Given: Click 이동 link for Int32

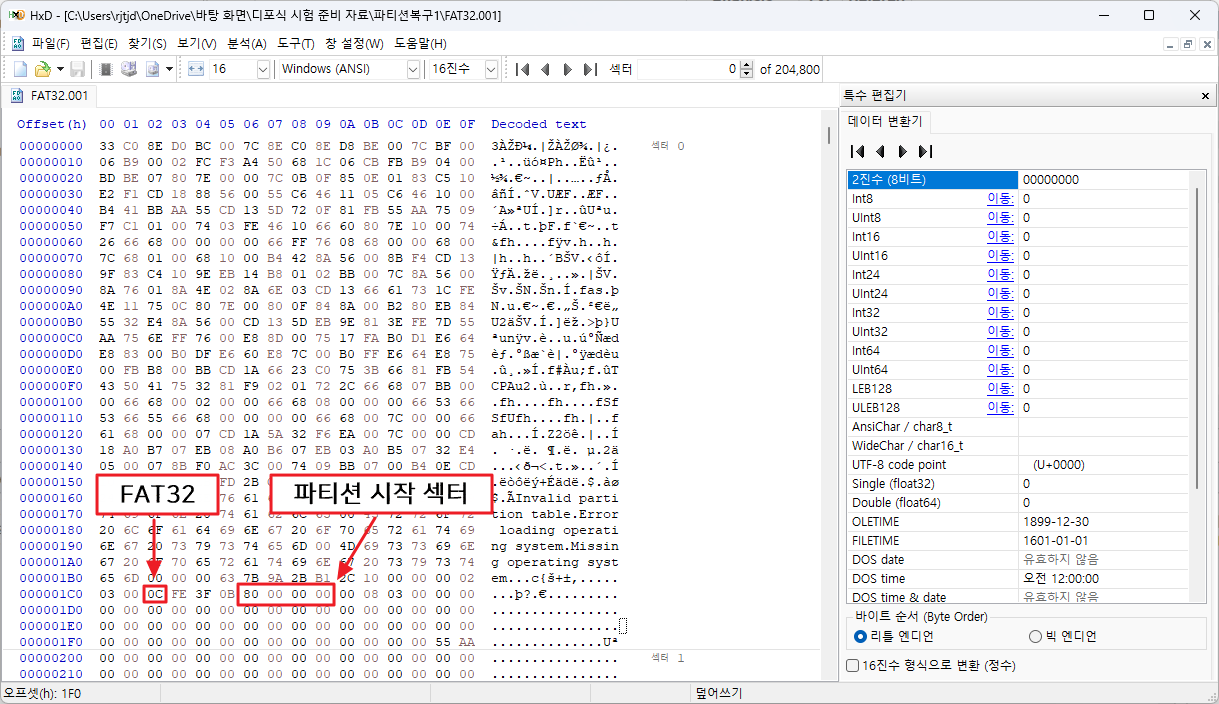Looking at the screenshot, I should click(x=1000, y=313).
